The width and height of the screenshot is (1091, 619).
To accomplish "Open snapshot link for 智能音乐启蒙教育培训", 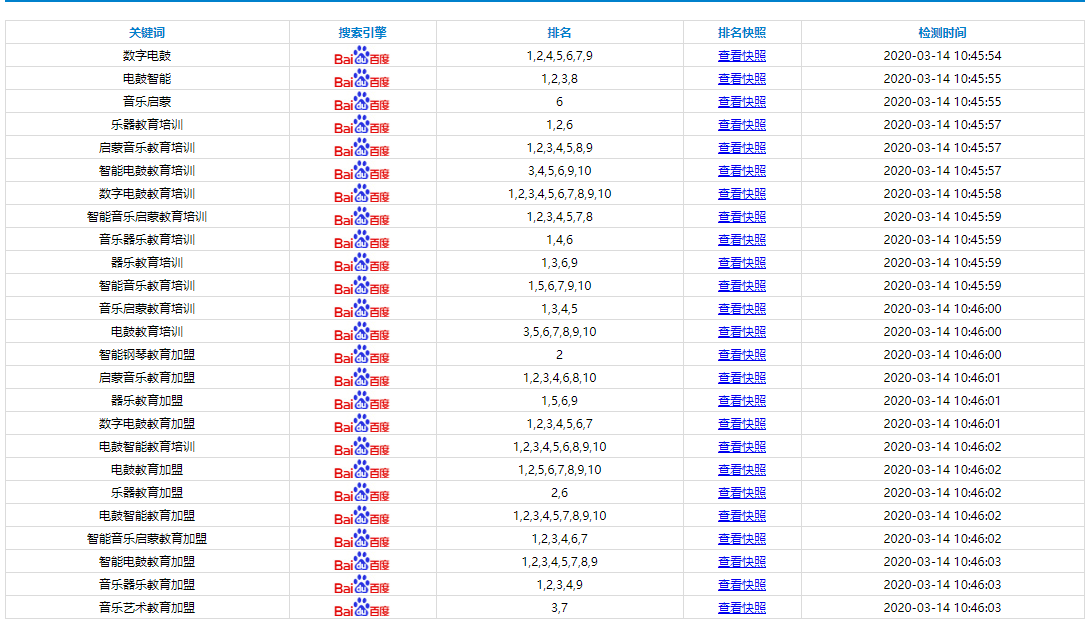I will coord(742,216).
